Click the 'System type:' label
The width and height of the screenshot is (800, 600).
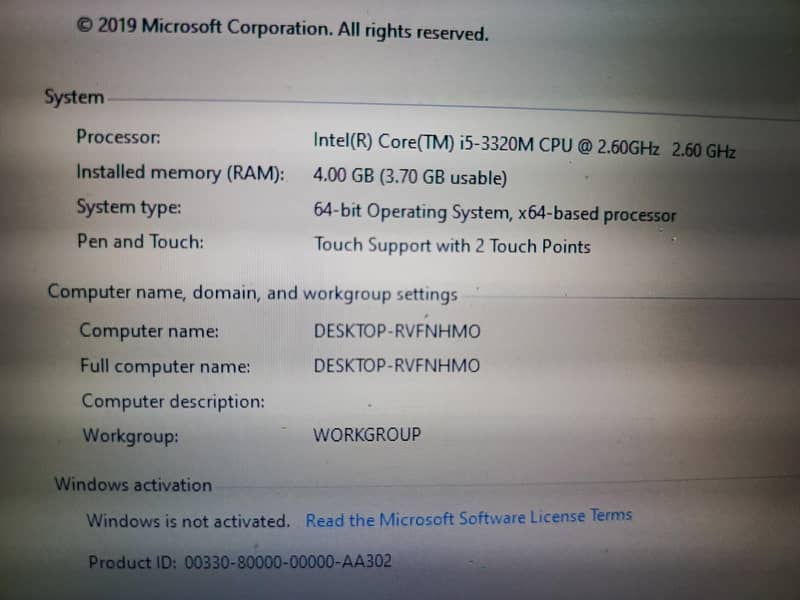pos(129,208)
